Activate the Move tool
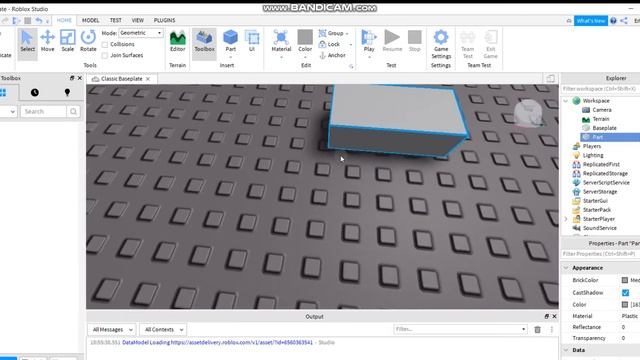 (47, 41)
